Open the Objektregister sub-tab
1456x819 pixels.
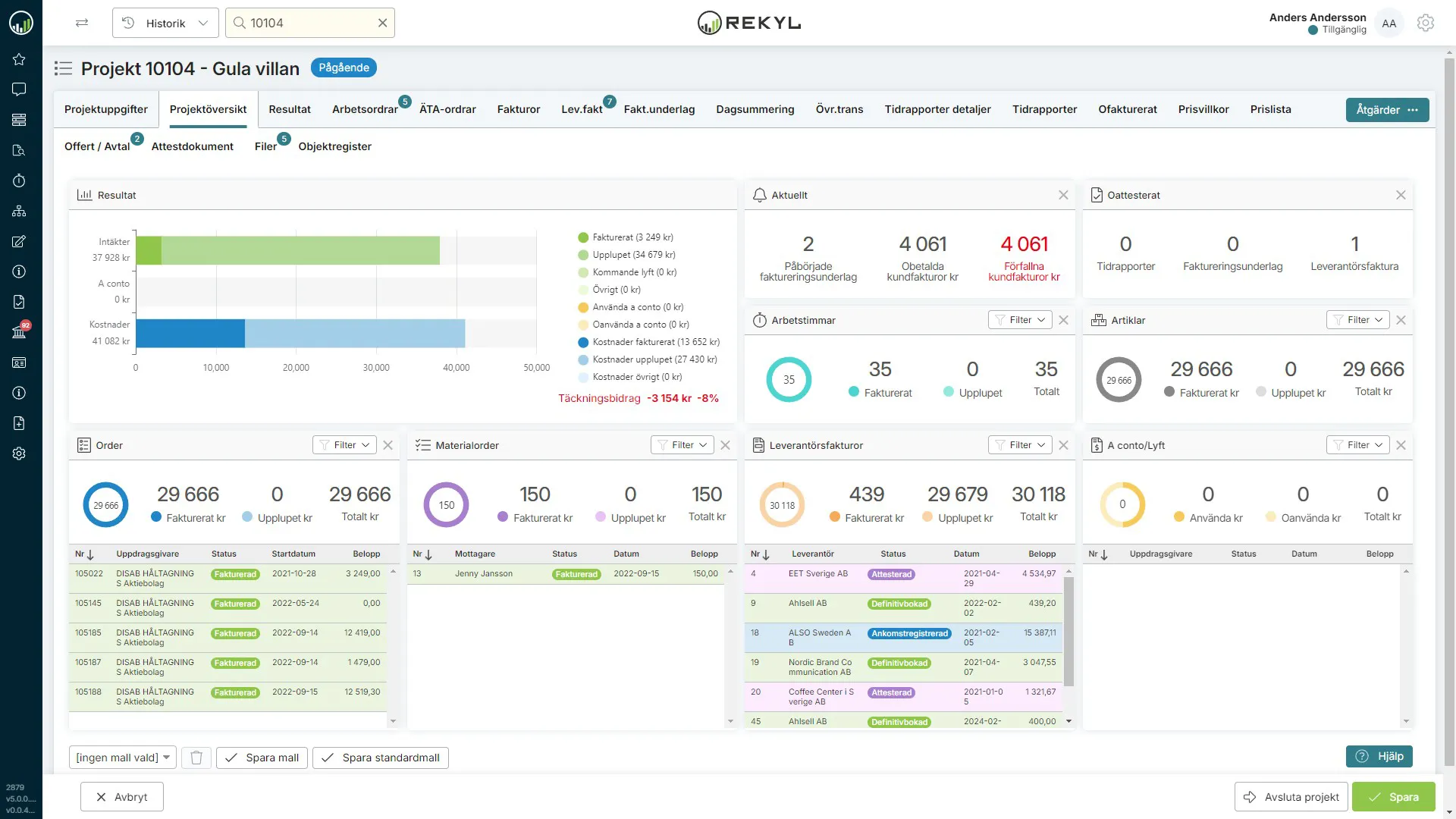tap(334, 146)
